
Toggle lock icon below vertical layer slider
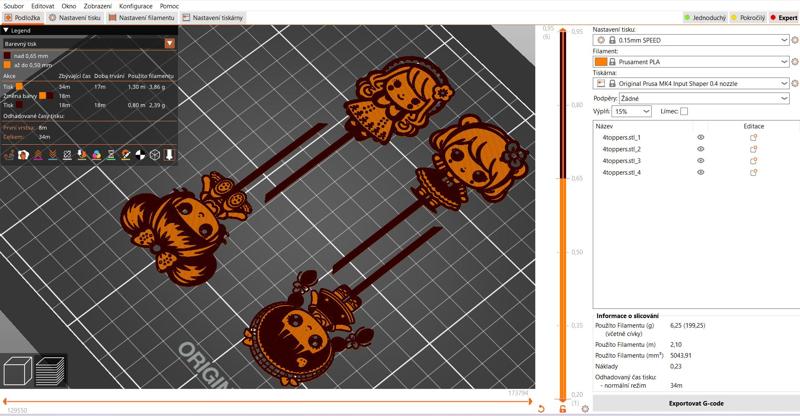563,408
